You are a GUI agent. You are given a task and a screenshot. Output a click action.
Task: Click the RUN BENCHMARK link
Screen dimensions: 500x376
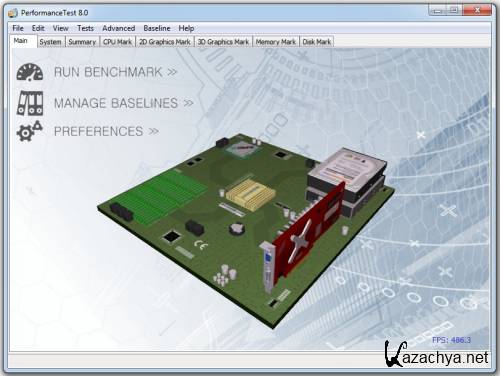click(115, 72)
